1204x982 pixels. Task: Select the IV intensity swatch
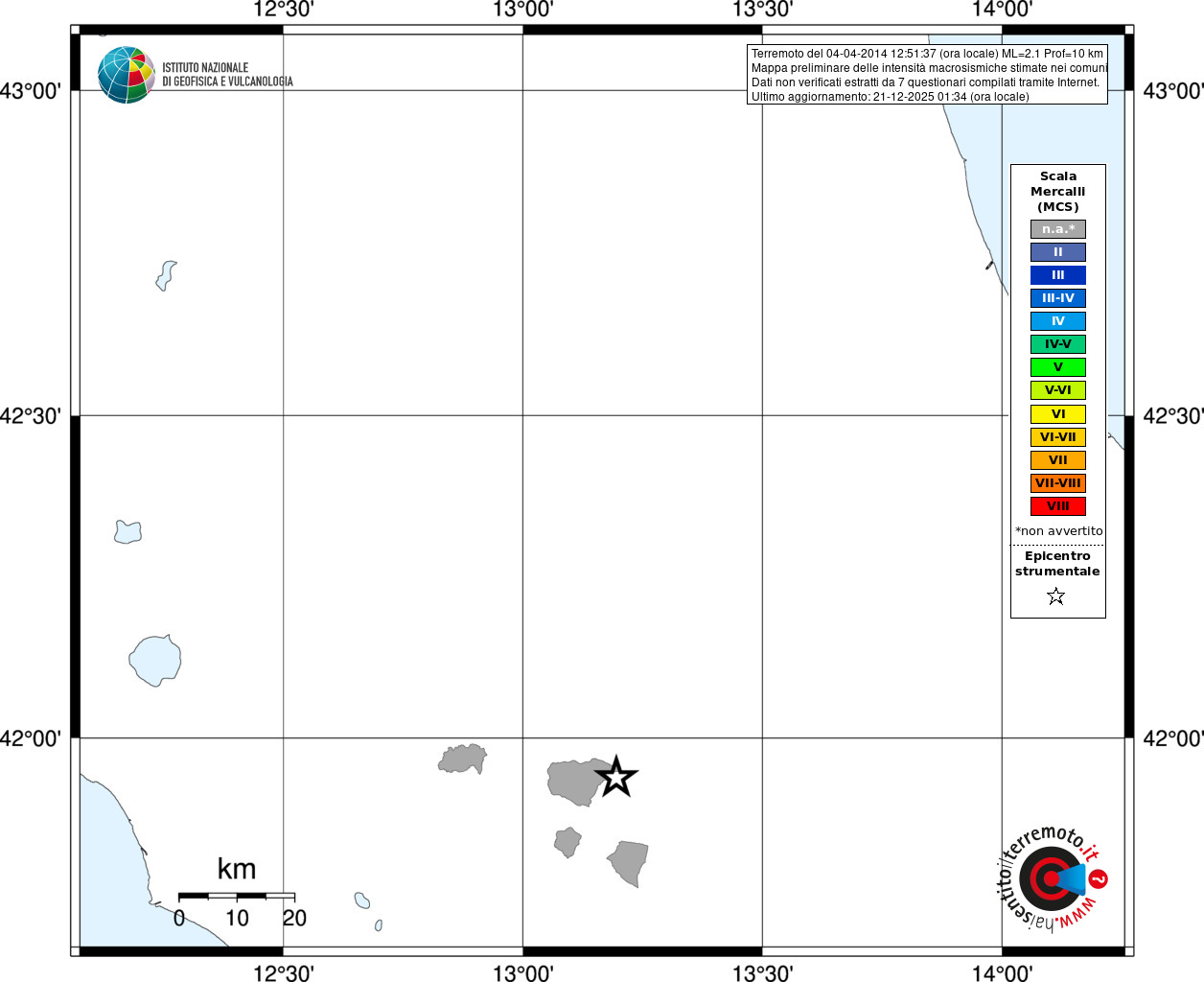click(x=1058, y=321)
